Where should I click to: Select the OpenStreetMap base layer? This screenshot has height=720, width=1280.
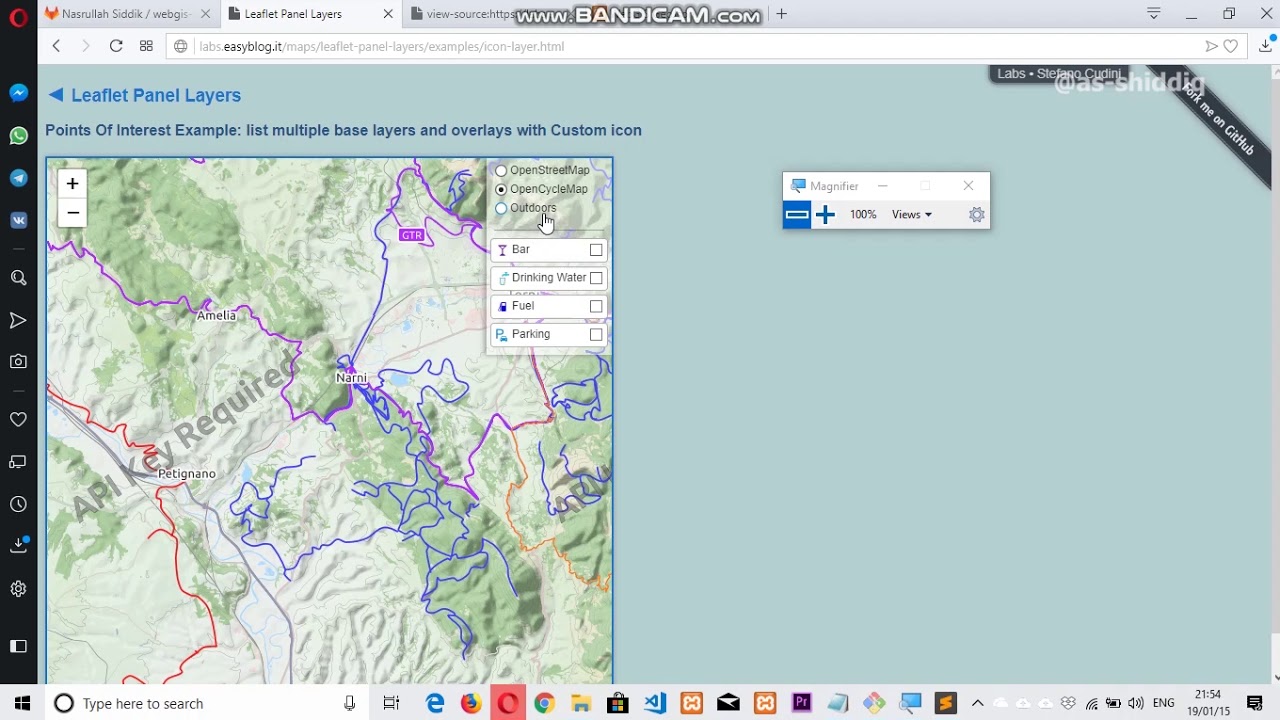pos(501,171)
